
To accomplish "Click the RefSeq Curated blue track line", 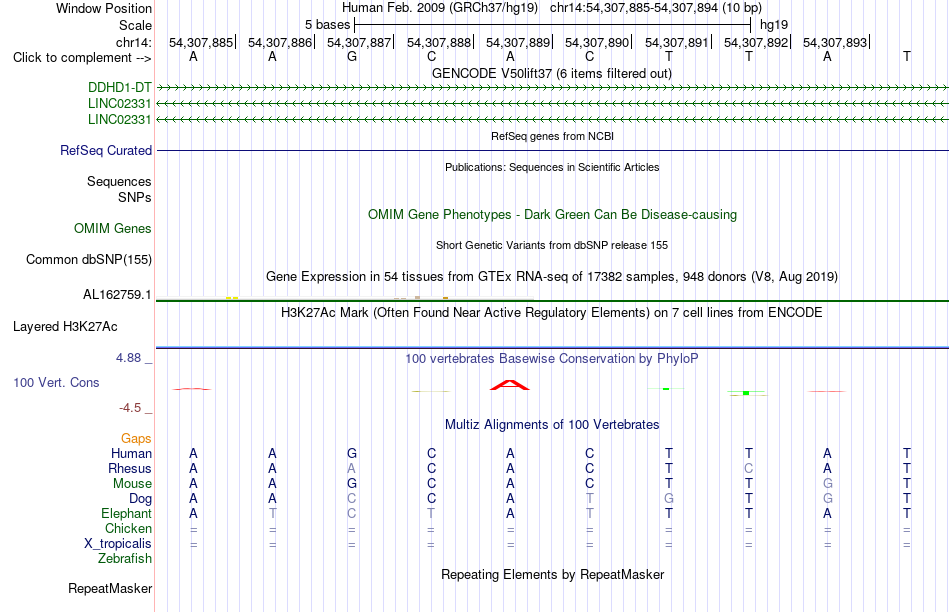I will click(x=552, y=150).
